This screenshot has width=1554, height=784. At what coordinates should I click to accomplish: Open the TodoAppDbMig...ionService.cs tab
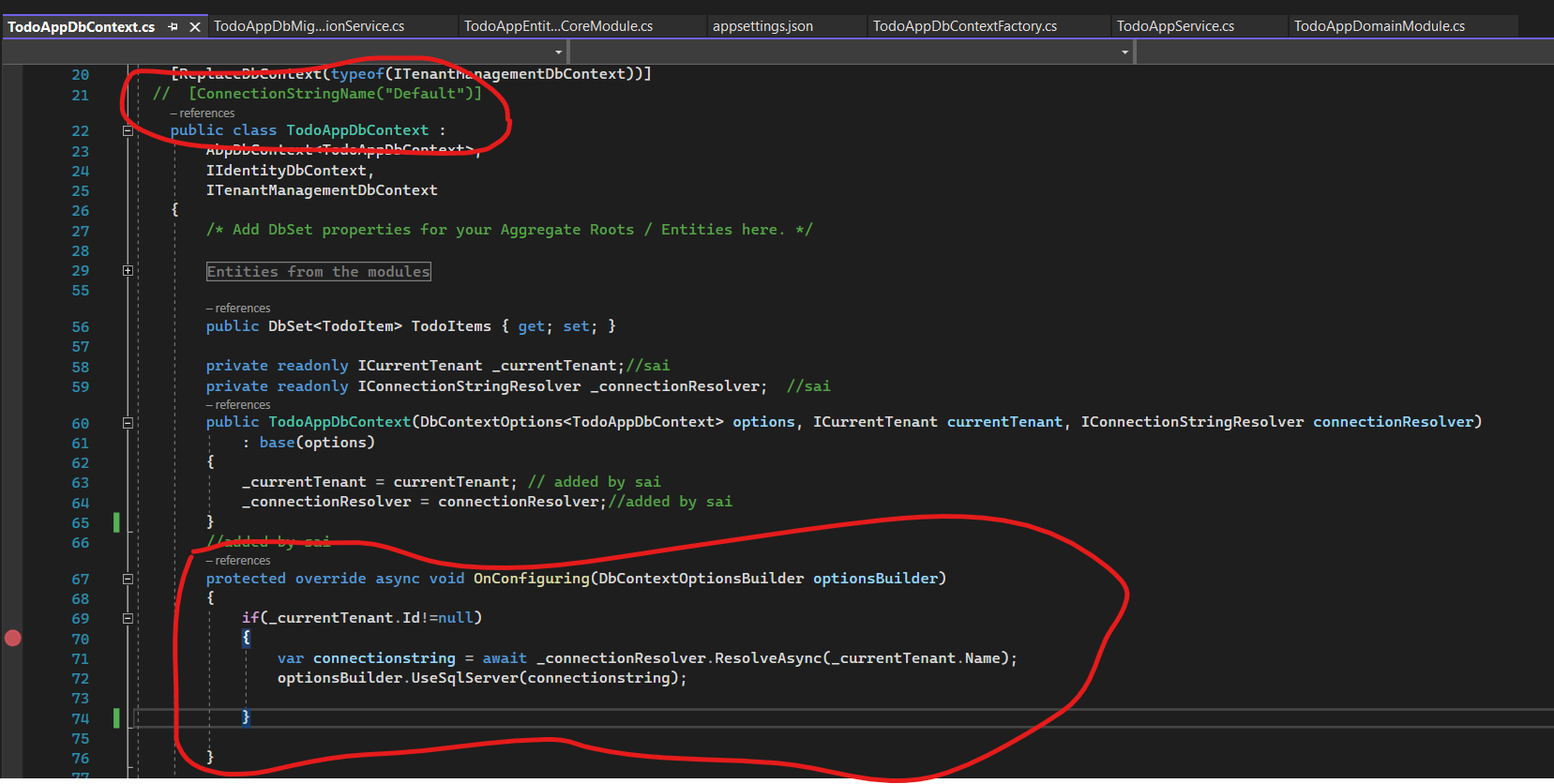(x=309, y=26)
